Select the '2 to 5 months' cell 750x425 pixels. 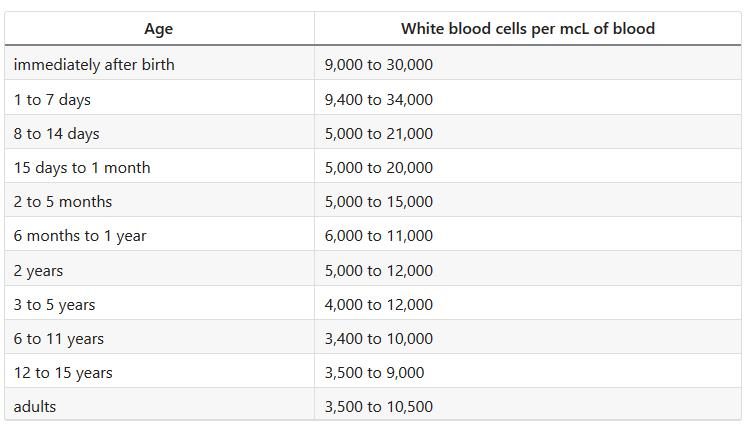(x=159, y=200)
